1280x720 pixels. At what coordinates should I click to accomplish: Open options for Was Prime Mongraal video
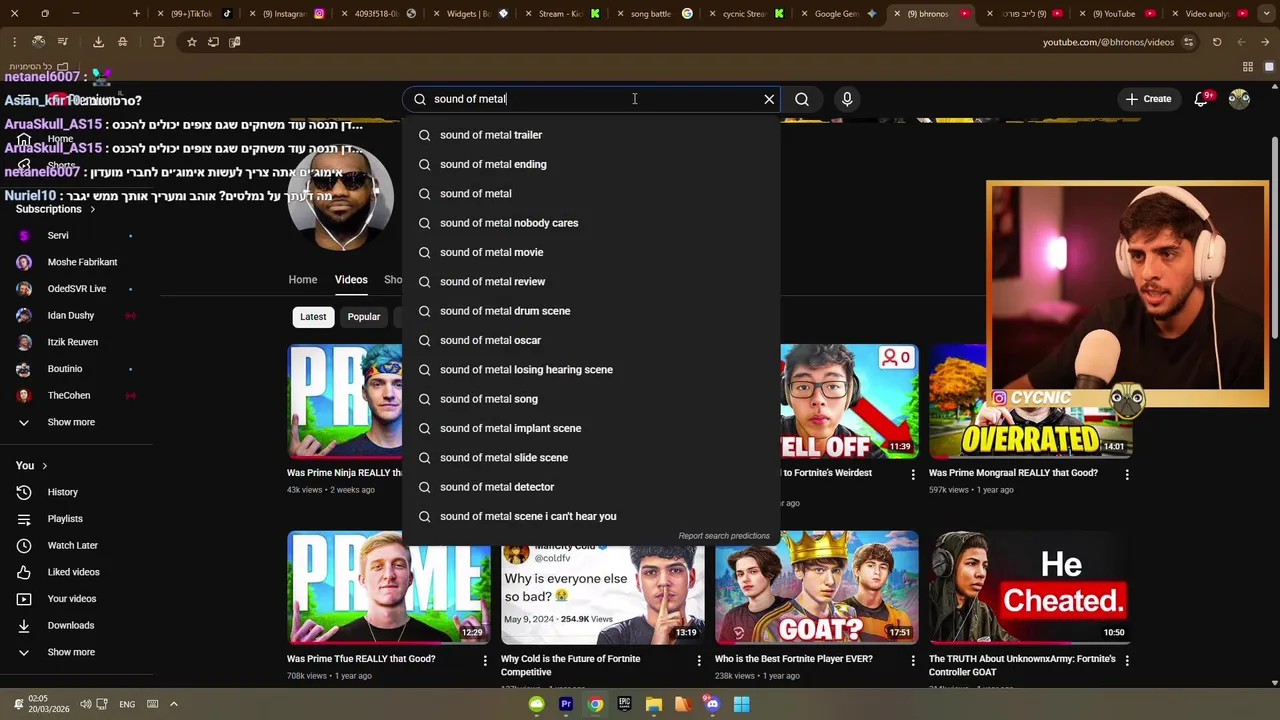[x=1127, y=474]
